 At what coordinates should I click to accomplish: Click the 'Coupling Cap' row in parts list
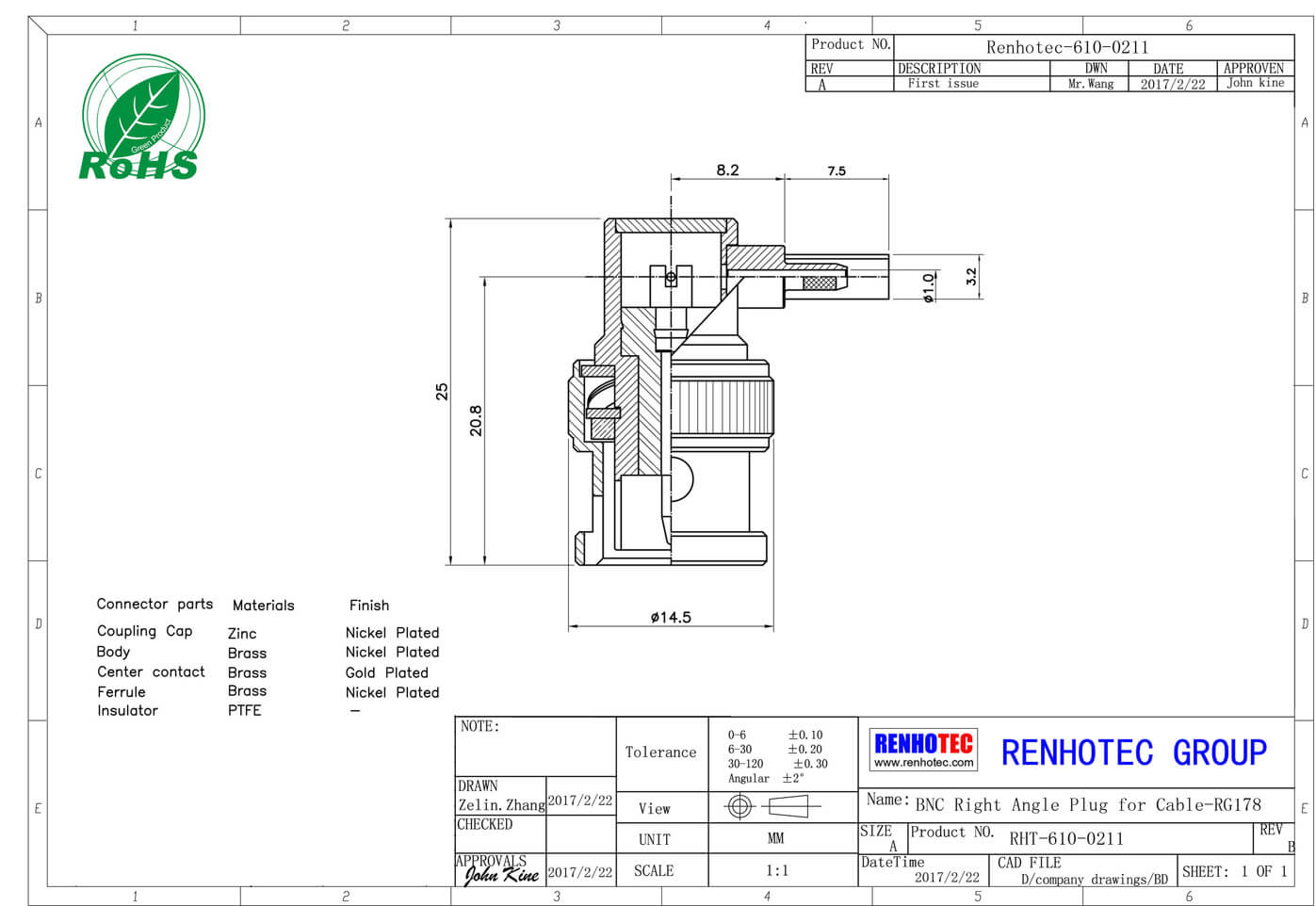pyautogui.click(x=144, y=631)
